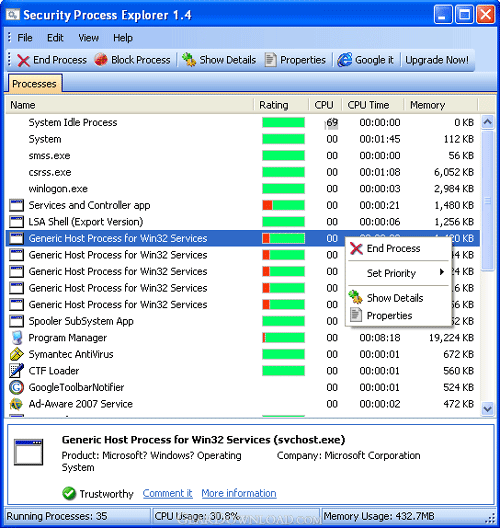Select the Program Manager process icon
The height and width of the screenshot is (528, 500).
[x=16, y=338]
